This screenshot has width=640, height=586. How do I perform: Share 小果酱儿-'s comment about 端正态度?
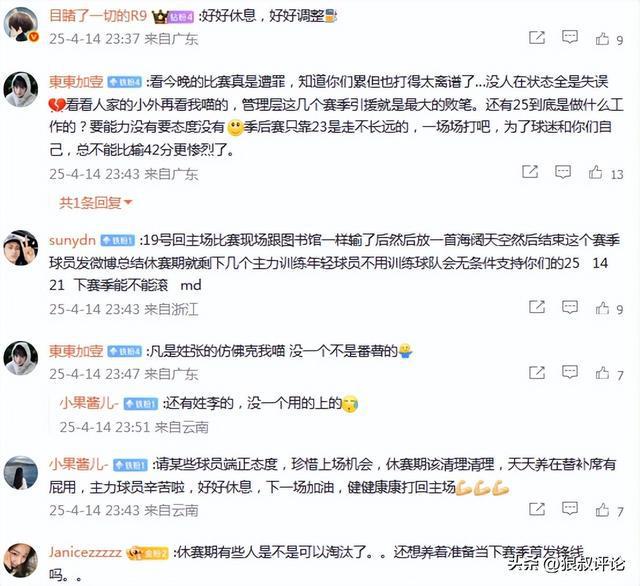tap(537, 508)
